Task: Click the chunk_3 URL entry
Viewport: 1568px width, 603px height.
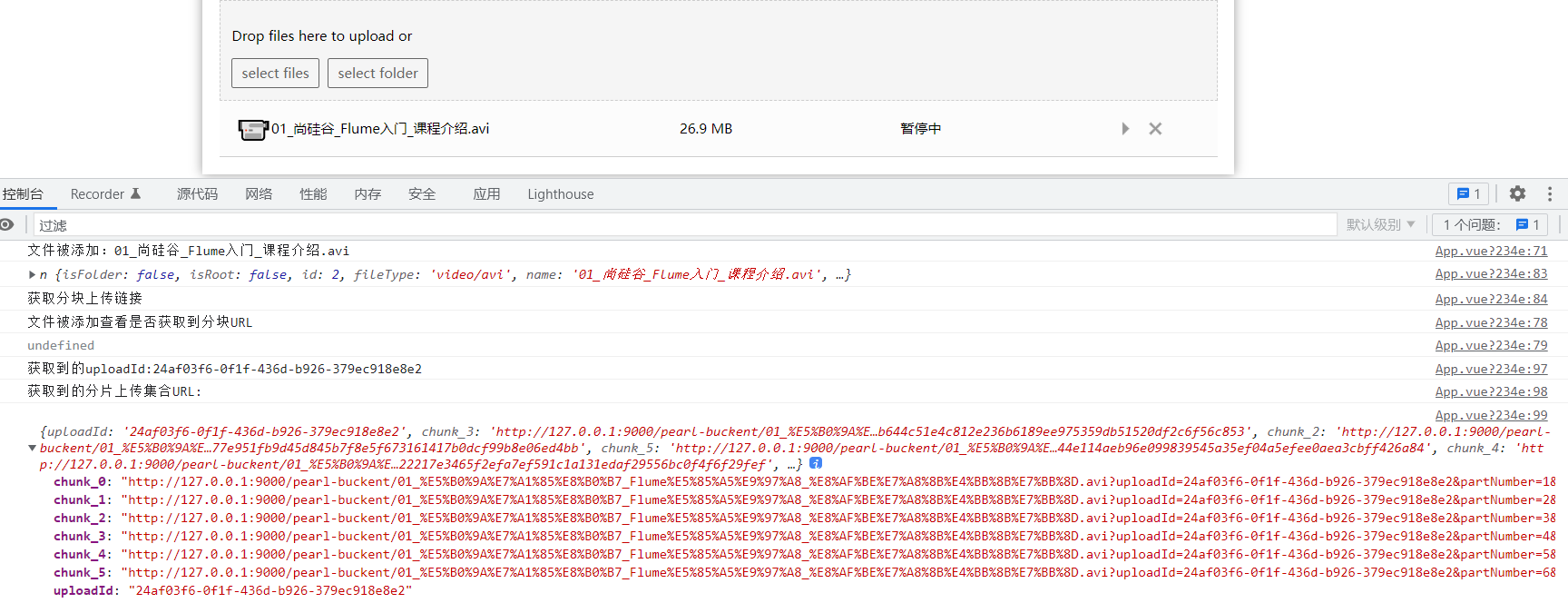Action: [x=804, y=536]
